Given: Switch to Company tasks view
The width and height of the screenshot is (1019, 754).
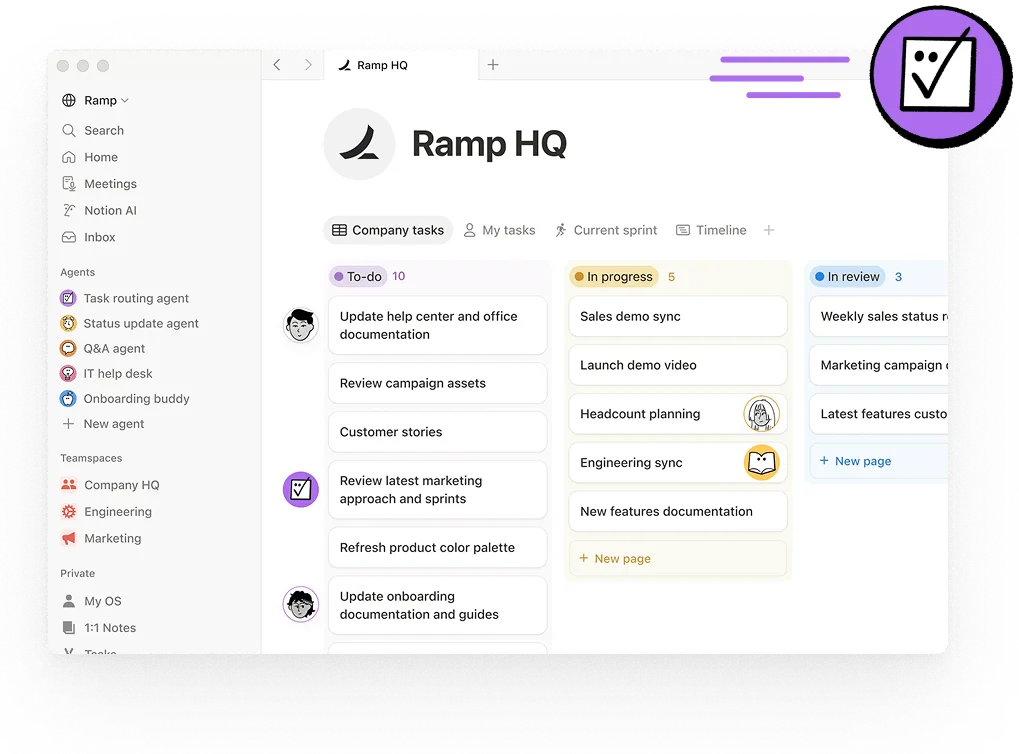Looking at the screenshot, I should (x=388, y=230).
